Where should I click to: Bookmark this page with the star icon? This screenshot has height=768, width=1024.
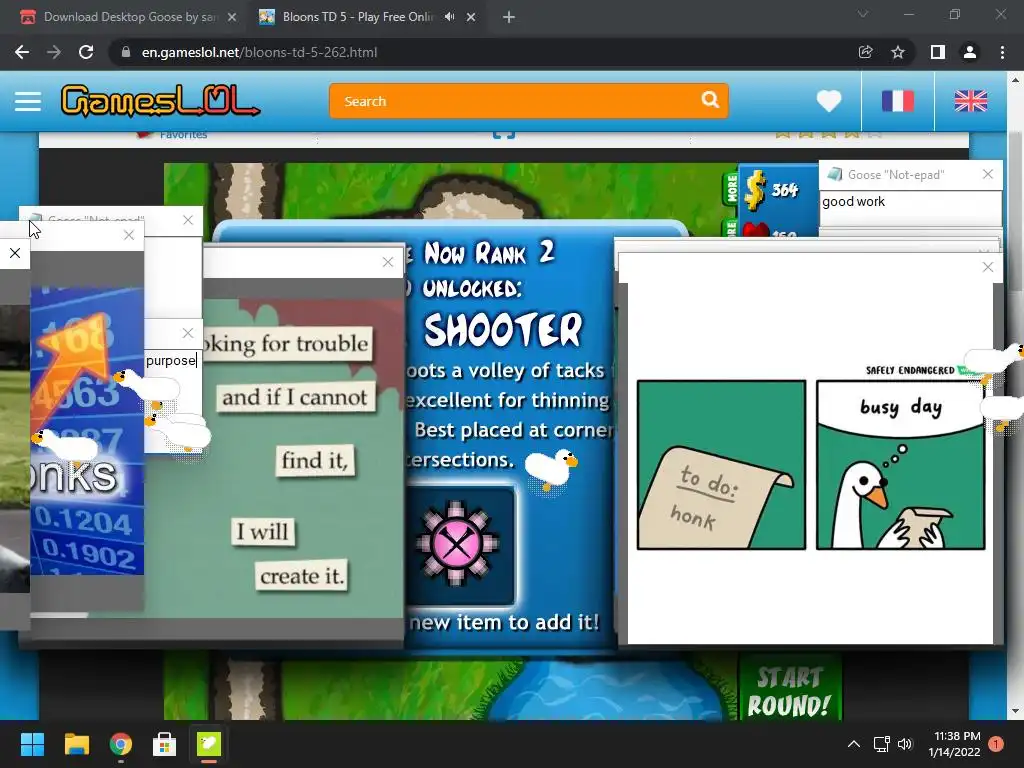pos(898,52)
